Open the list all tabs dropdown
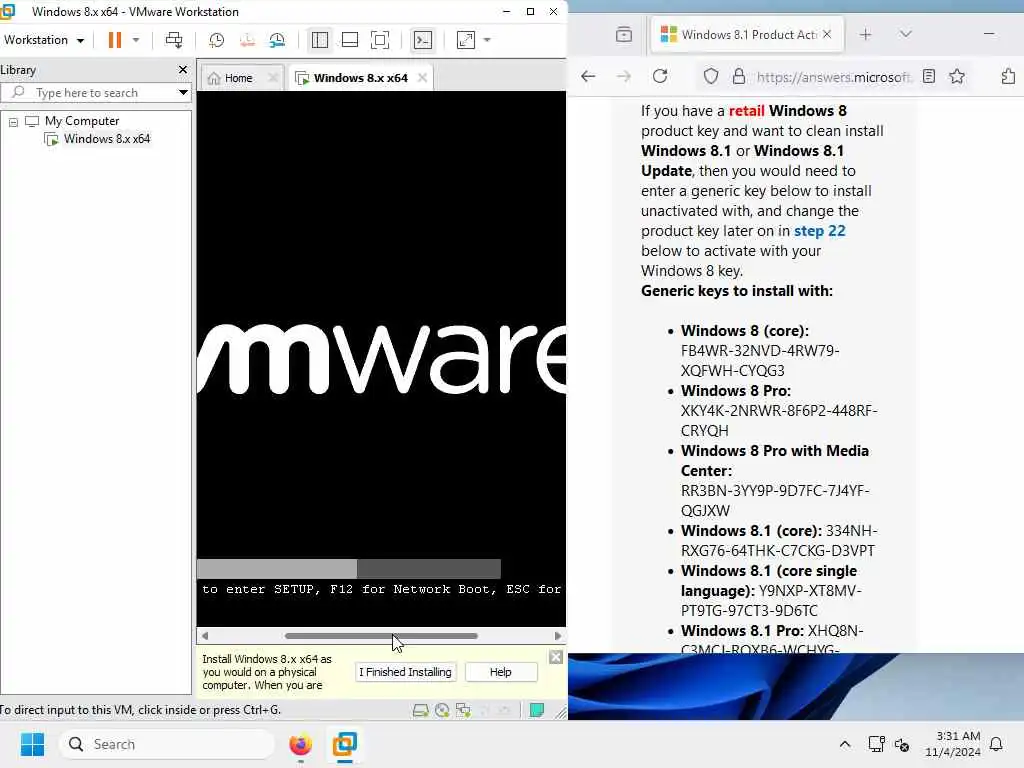The width and height of the screenshot is (1024, 768). 905,34
